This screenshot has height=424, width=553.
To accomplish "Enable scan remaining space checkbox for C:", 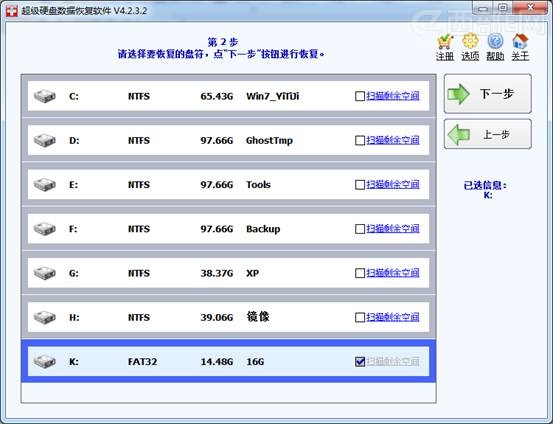I will (360, 96).
